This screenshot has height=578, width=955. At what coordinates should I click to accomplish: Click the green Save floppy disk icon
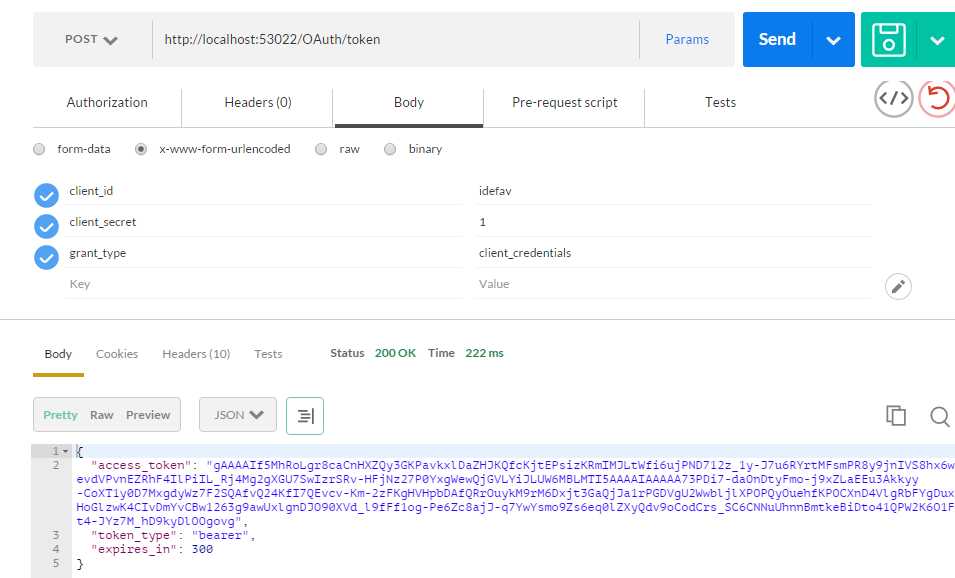(889, 40)
